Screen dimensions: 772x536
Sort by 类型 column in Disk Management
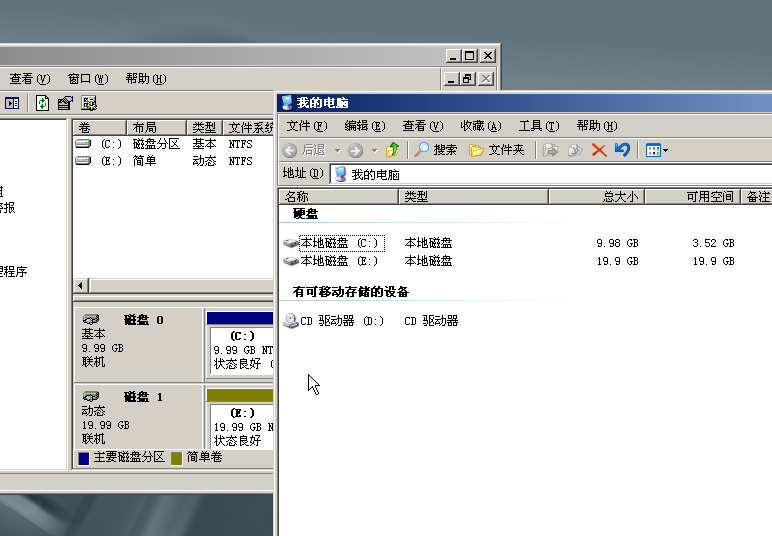point(205,127)
